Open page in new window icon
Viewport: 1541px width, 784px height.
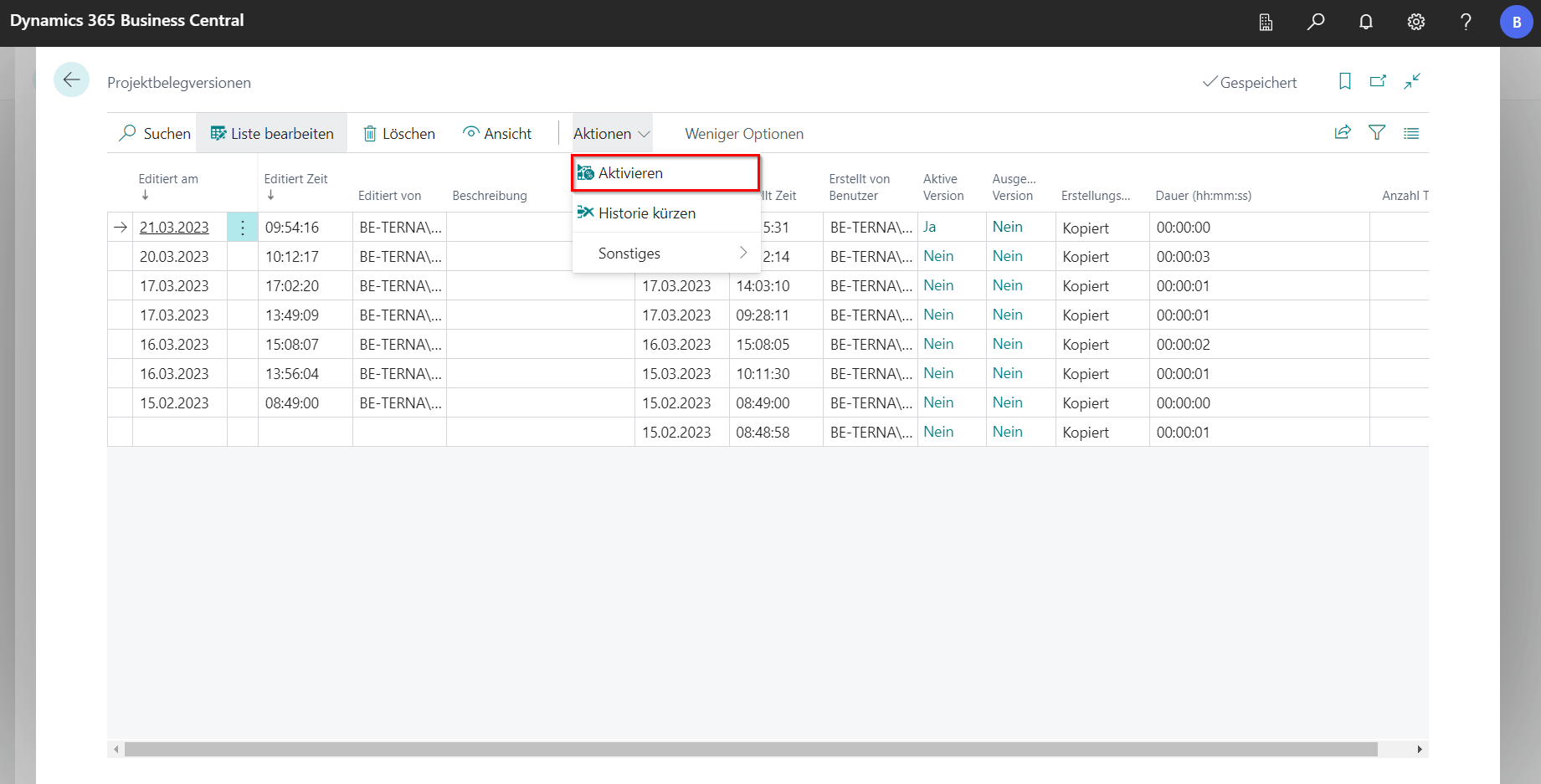1378,81
